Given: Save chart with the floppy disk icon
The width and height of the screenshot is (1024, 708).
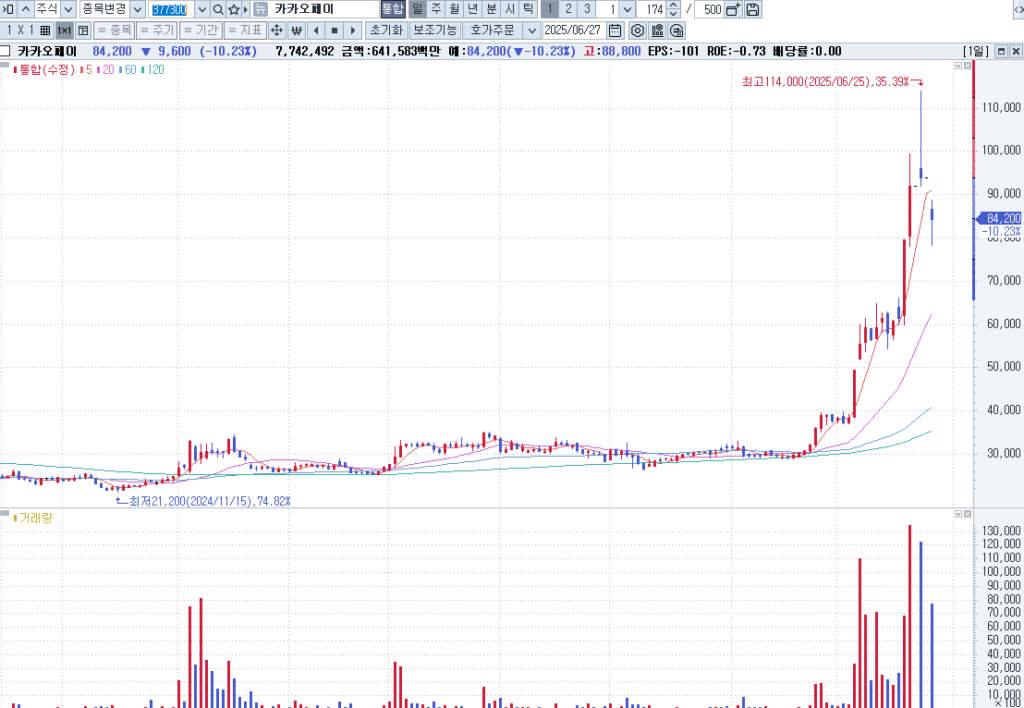Looking at the screenshot, I should (753, 9).
